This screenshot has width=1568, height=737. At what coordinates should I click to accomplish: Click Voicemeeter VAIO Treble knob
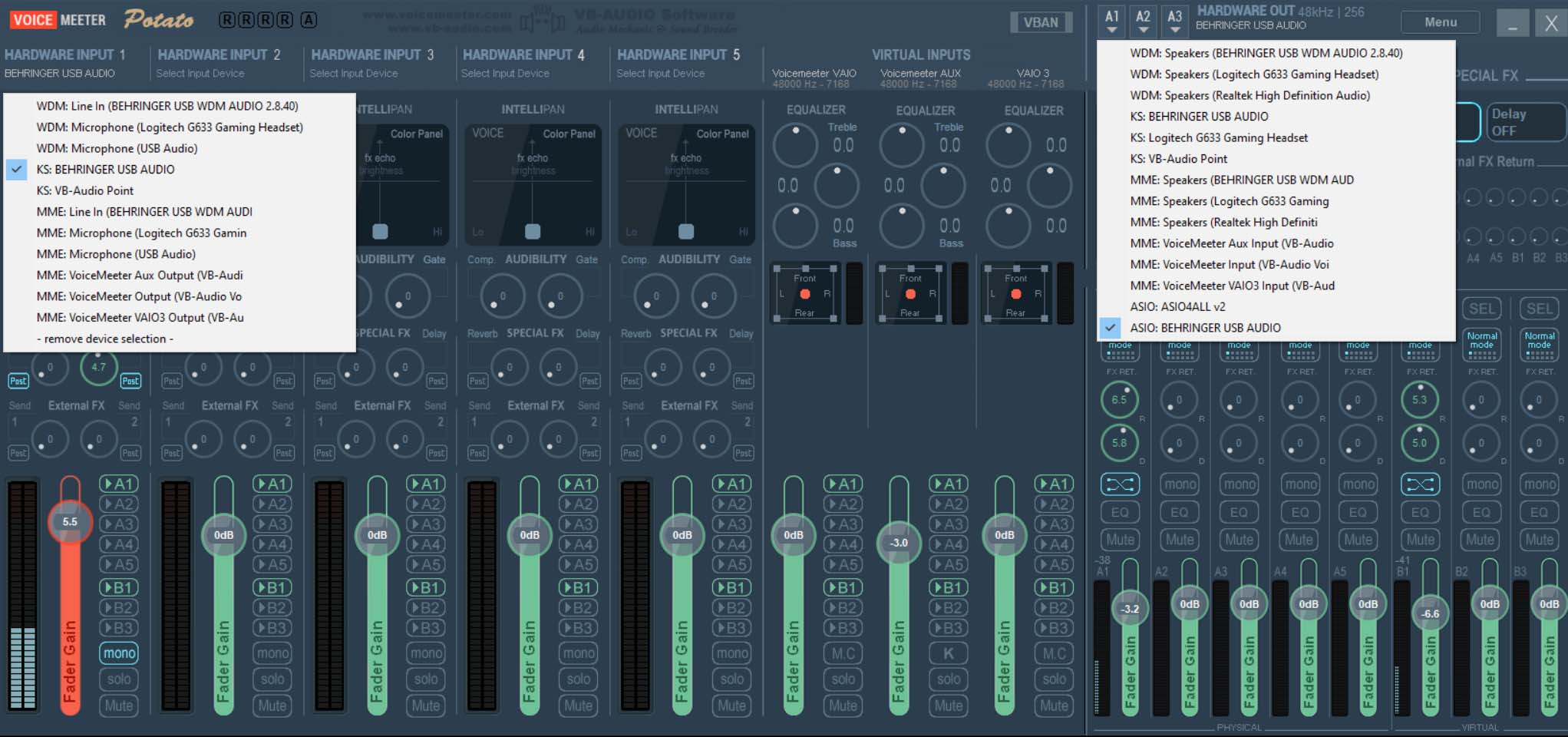796,145
